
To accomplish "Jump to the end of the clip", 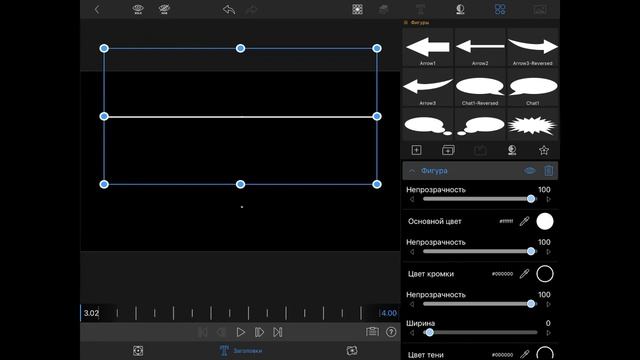I will (278, 332).
